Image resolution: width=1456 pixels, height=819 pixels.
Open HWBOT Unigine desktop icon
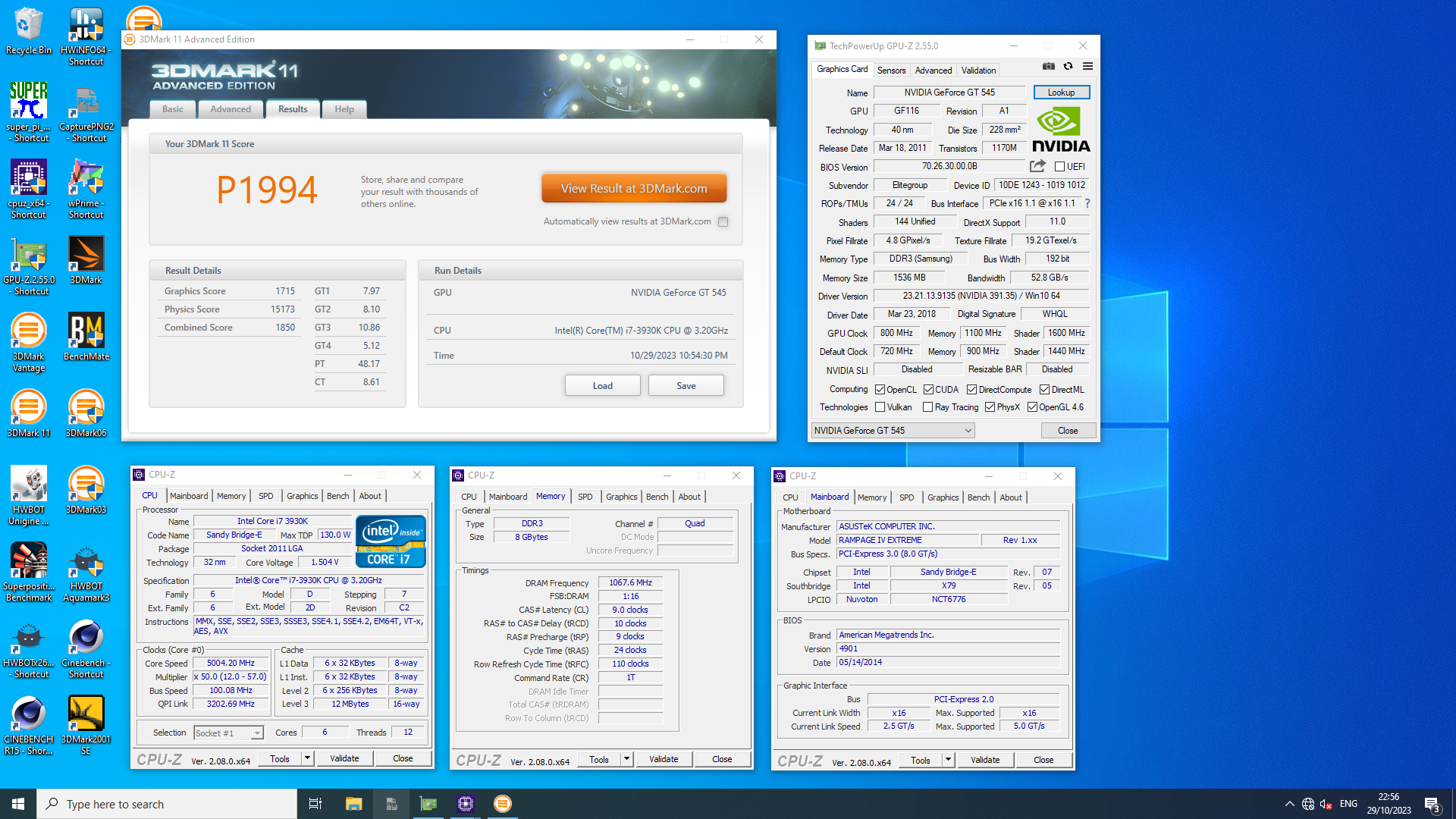pos(29,494)
